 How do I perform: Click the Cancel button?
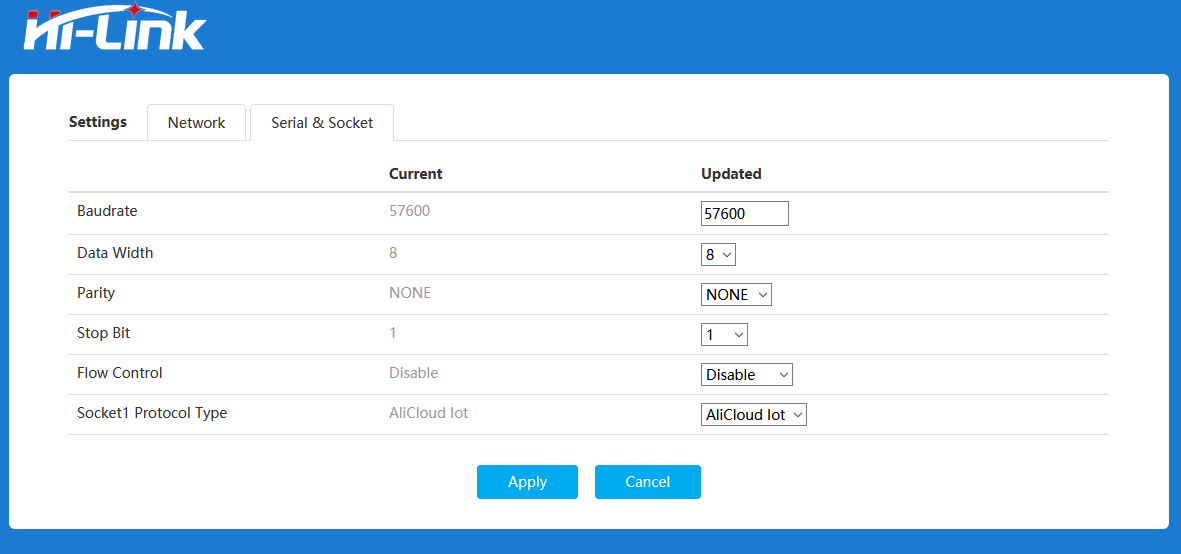[647, 482]
